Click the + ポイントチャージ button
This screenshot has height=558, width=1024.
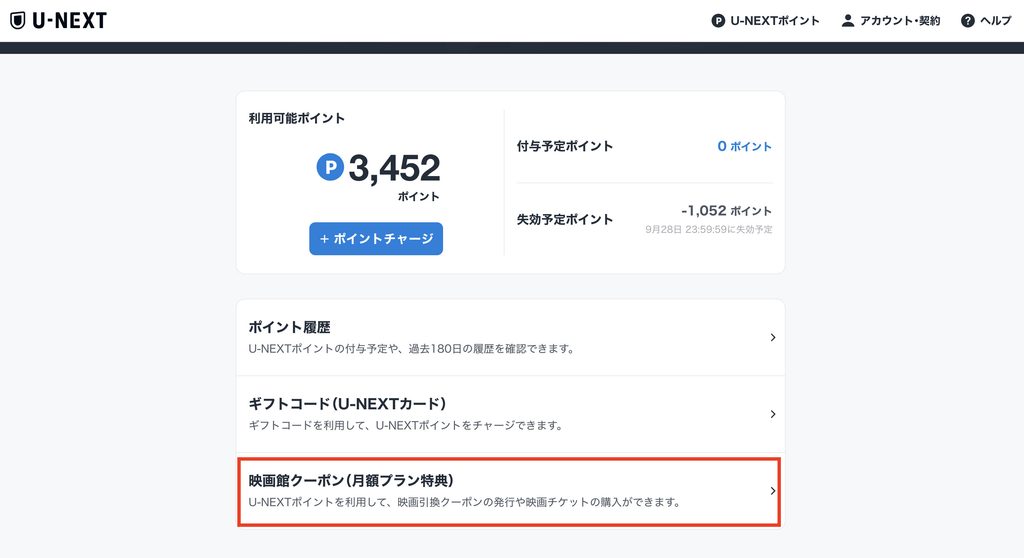click(376, 238)
